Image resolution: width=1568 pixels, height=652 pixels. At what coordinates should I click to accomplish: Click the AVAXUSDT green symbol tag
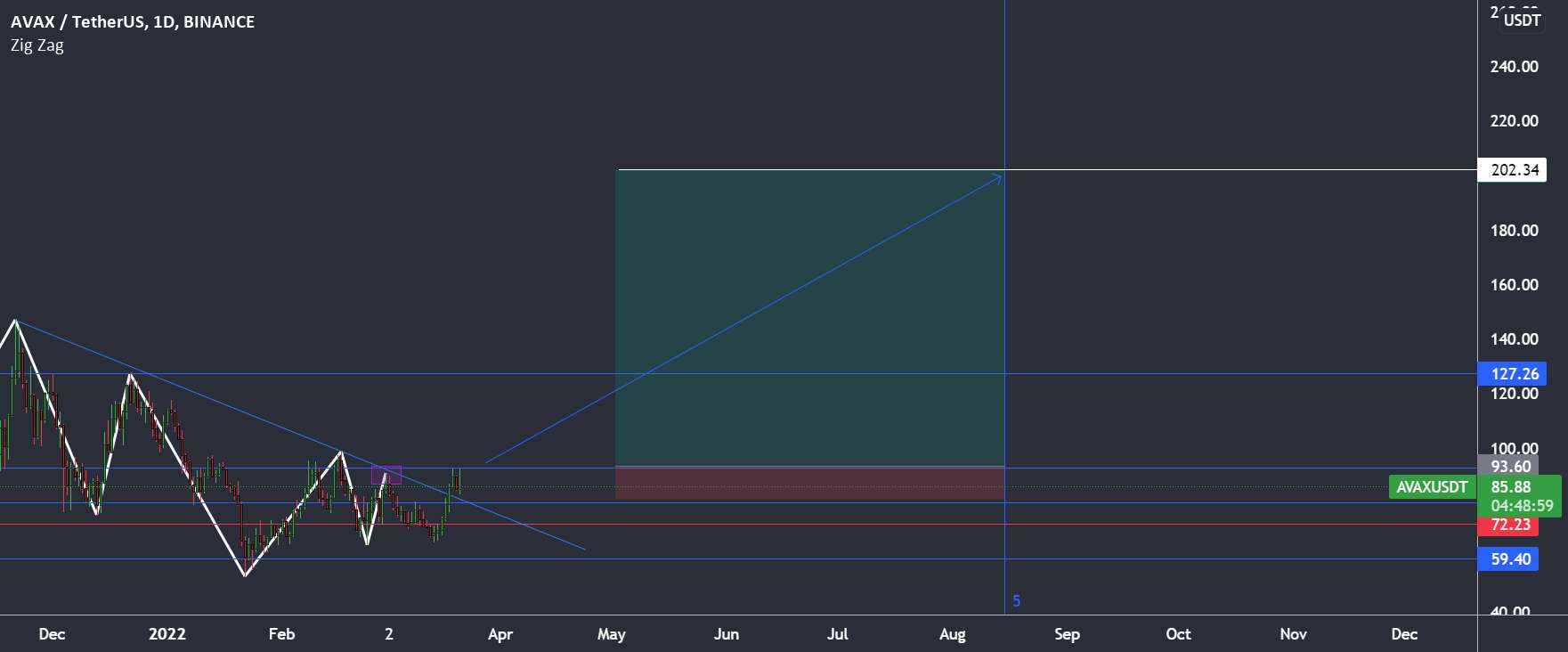point(1432,487)
